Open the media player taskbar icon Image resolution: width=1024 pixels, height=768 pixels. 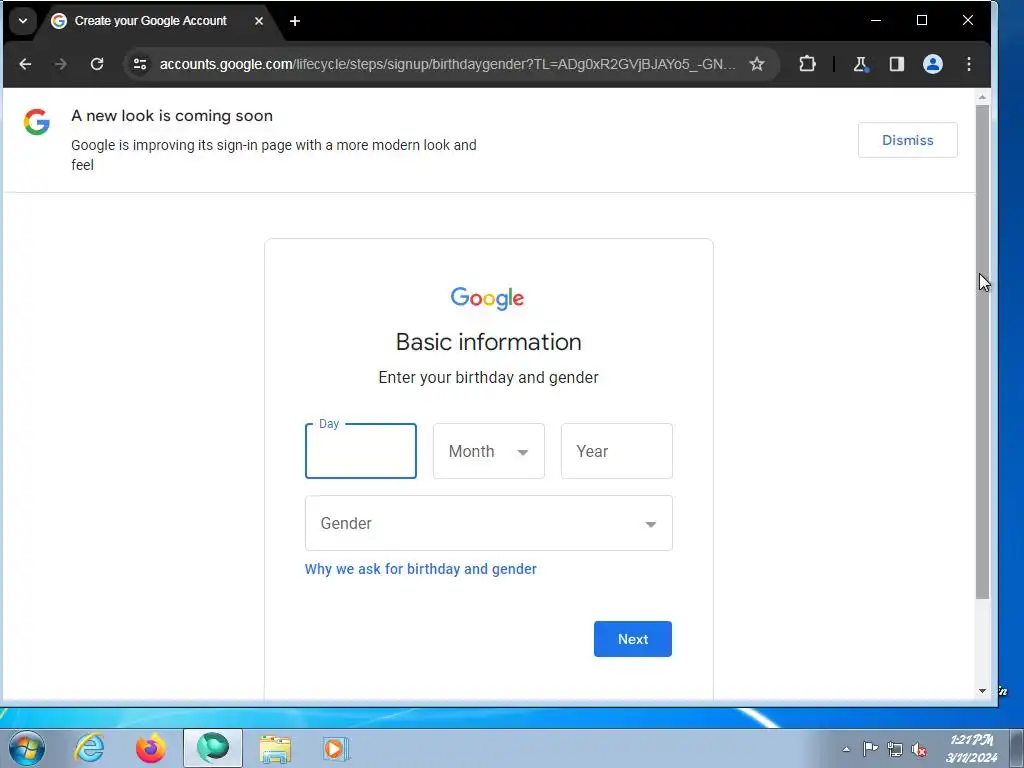336,748
